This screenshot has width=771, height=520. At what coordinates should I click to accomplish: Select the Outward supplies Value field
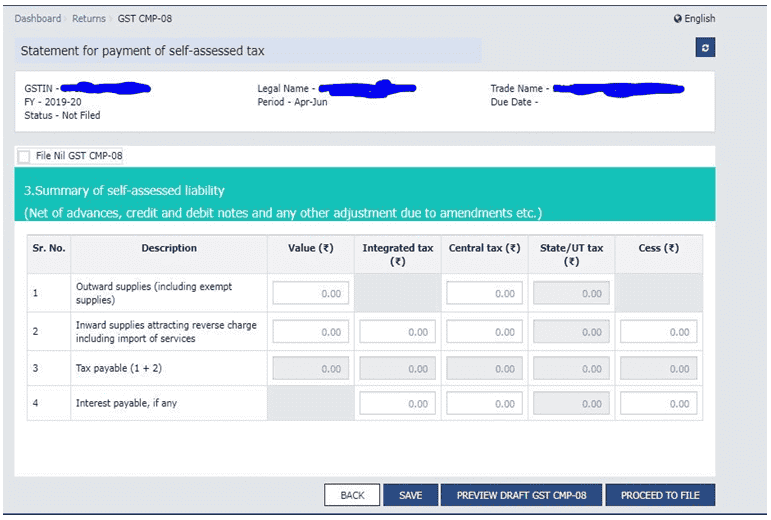click(x=310, y=294)
